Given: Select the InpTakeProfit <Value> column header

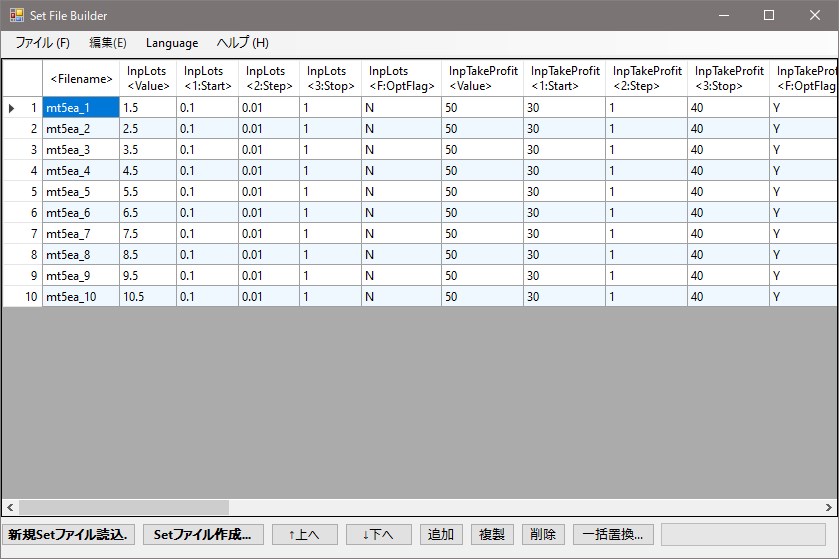Looking at the screenshot, I should 482,79.
